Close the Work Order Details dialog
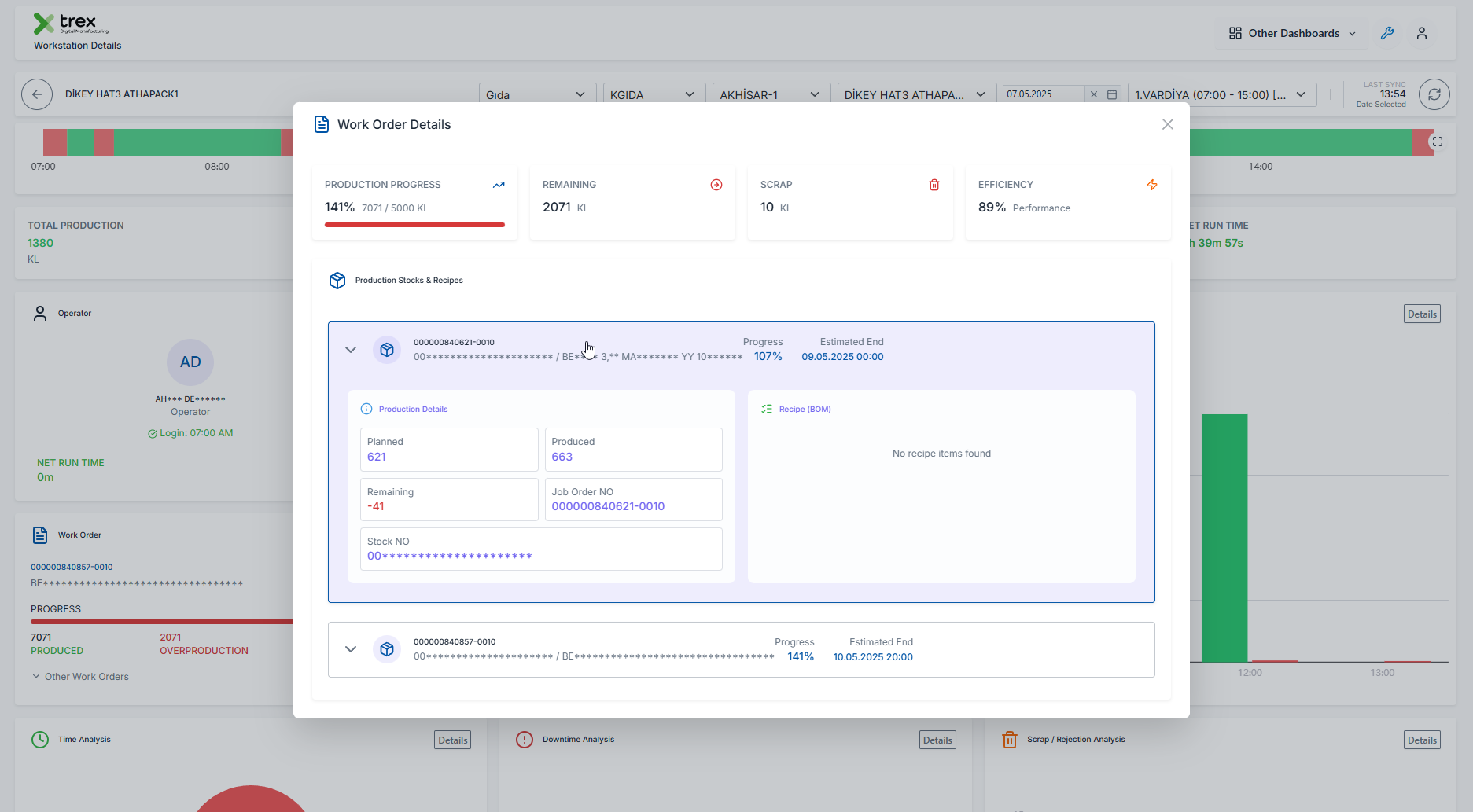This screenshot has width=1473, height=812. pyautogui.click(x=1168, y=124)
